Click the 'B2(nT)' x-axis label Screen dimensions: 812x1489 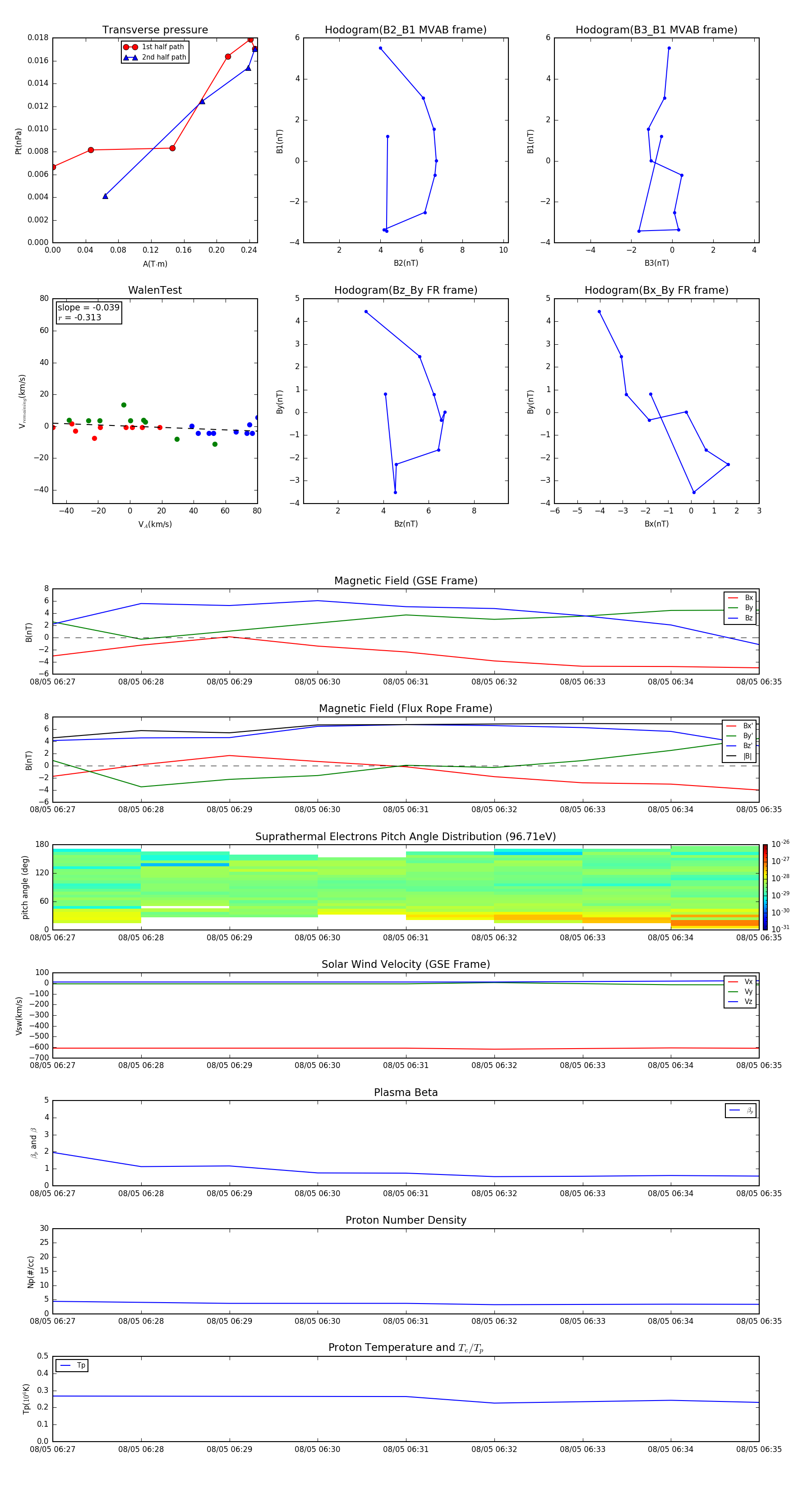406,263
